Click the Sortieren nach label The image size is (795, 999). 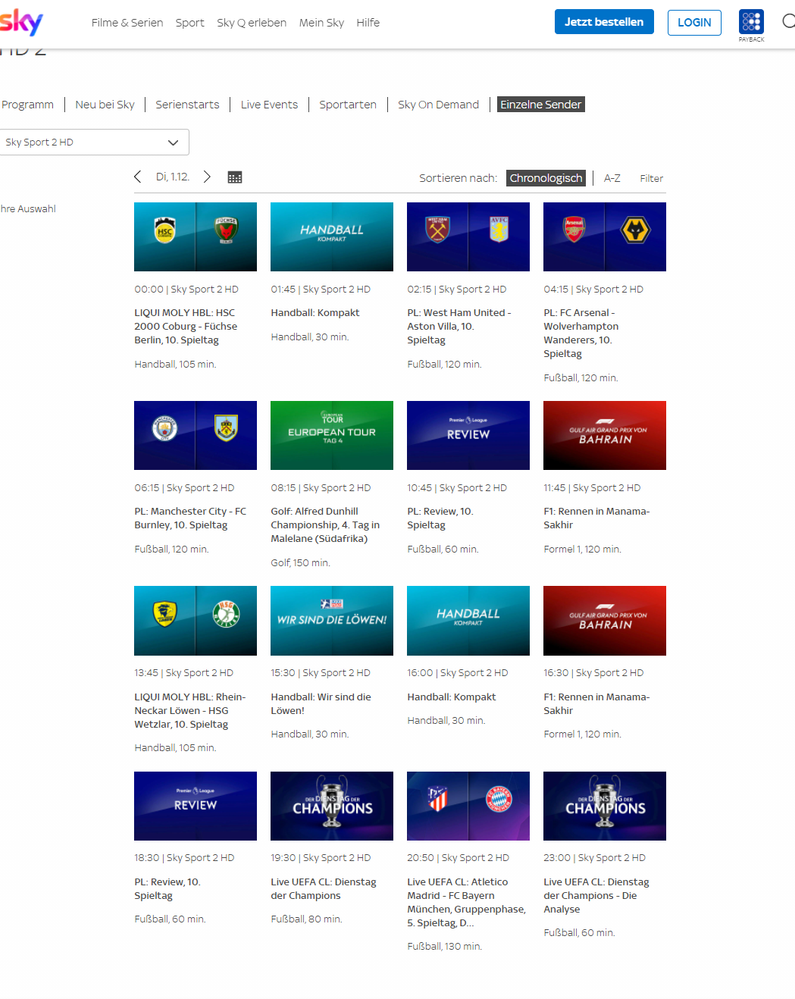click(x=458, y=178)
